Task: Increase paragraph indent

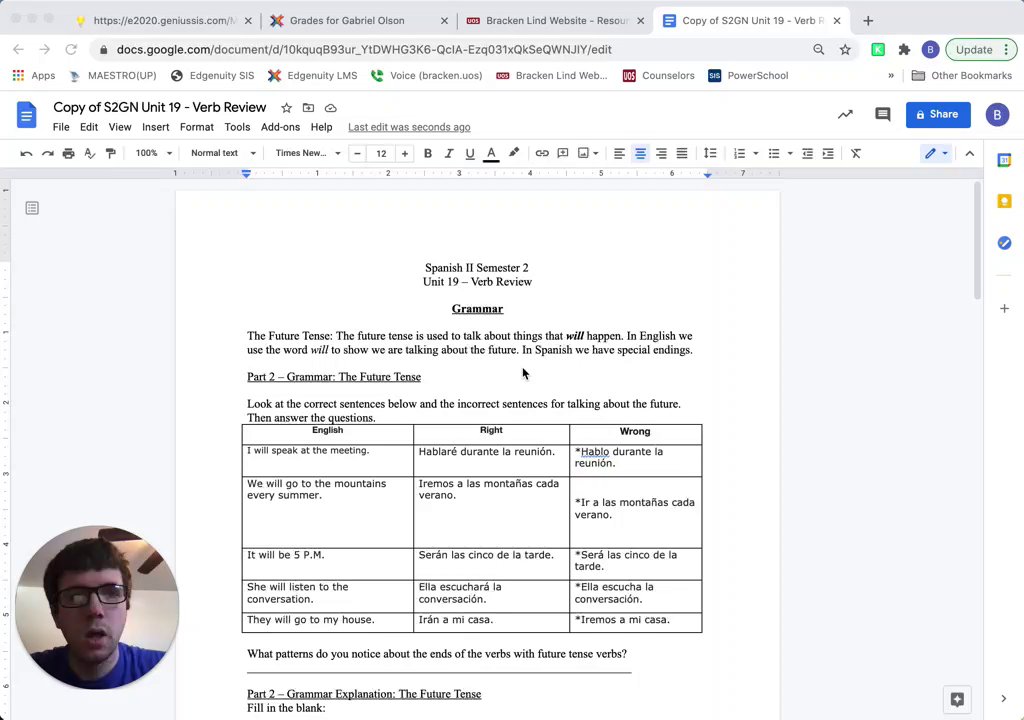Action: point(828,154)
